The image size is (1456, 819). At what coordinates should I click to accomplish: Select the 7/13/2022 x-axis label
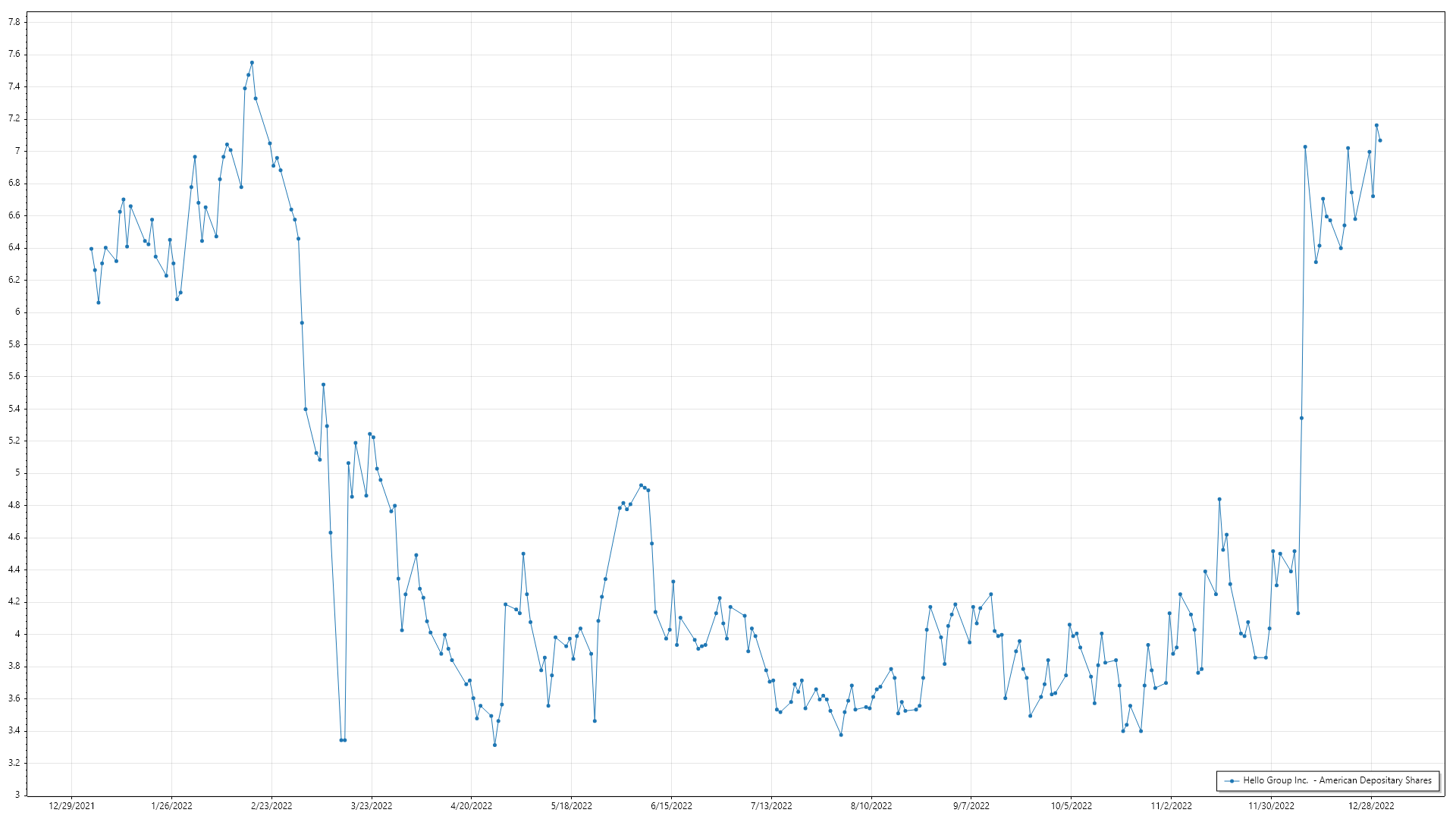771,806
